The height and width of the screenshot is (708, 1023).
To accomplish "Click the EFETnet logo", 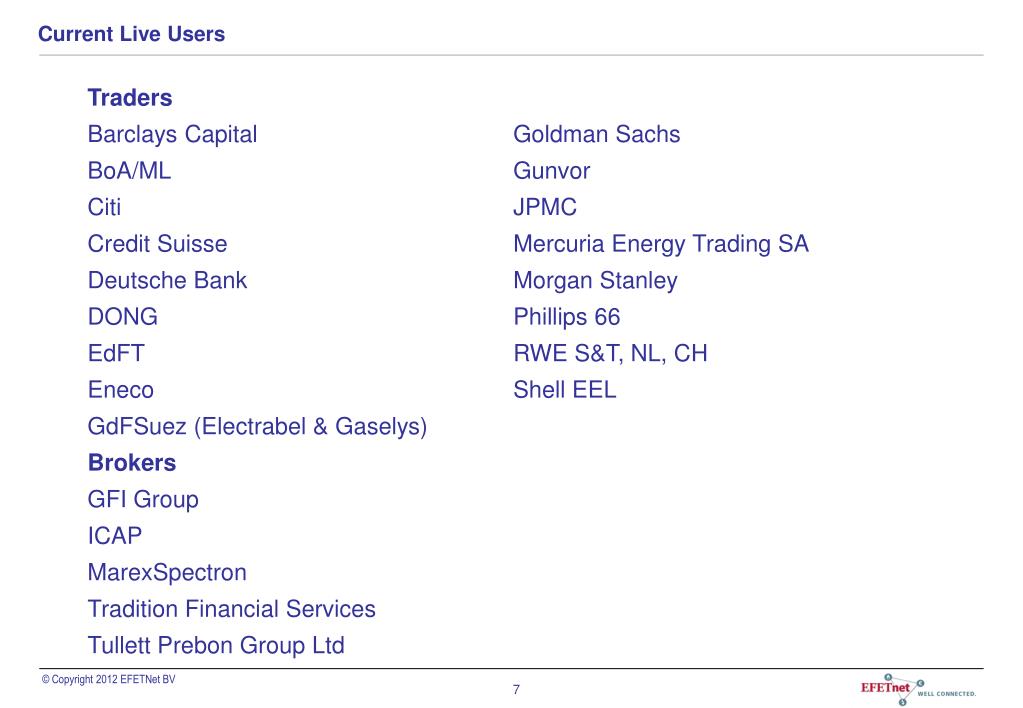I will click(919, 689).
